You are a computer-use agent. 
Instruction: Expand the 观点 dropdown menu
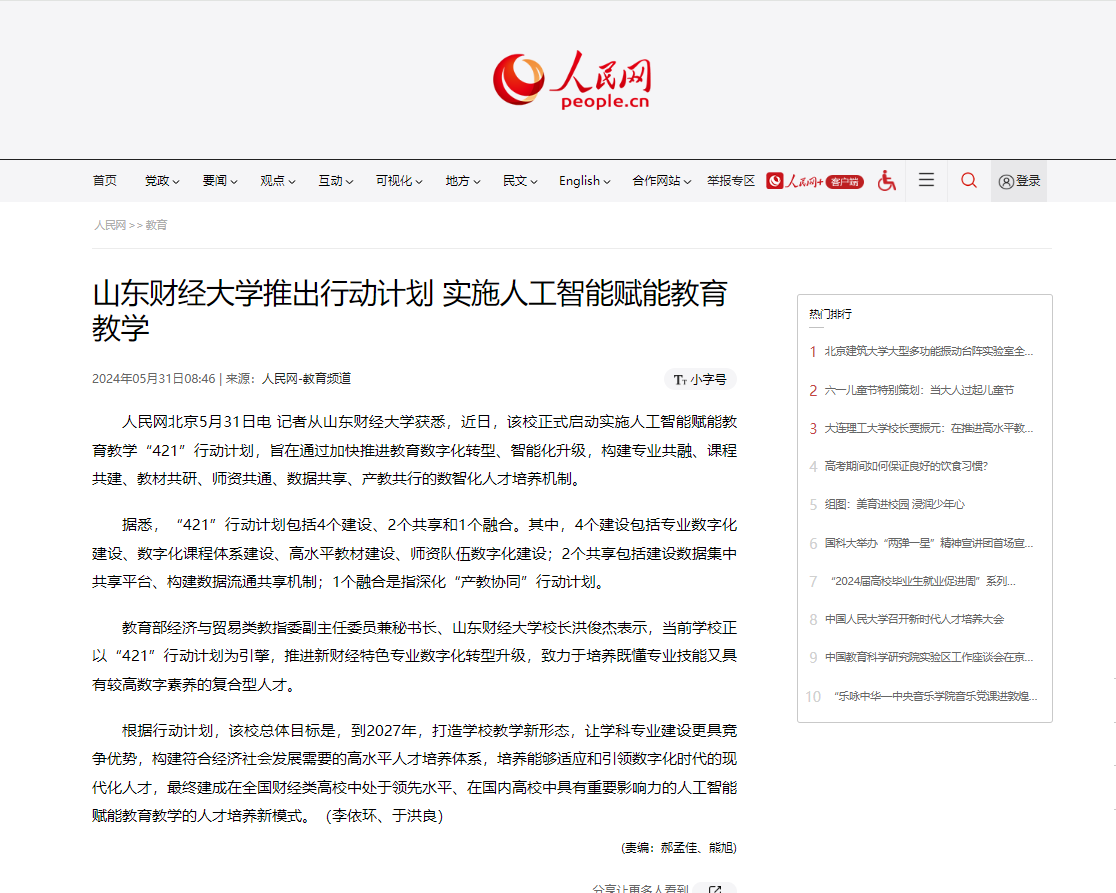(x=278, y=181)
